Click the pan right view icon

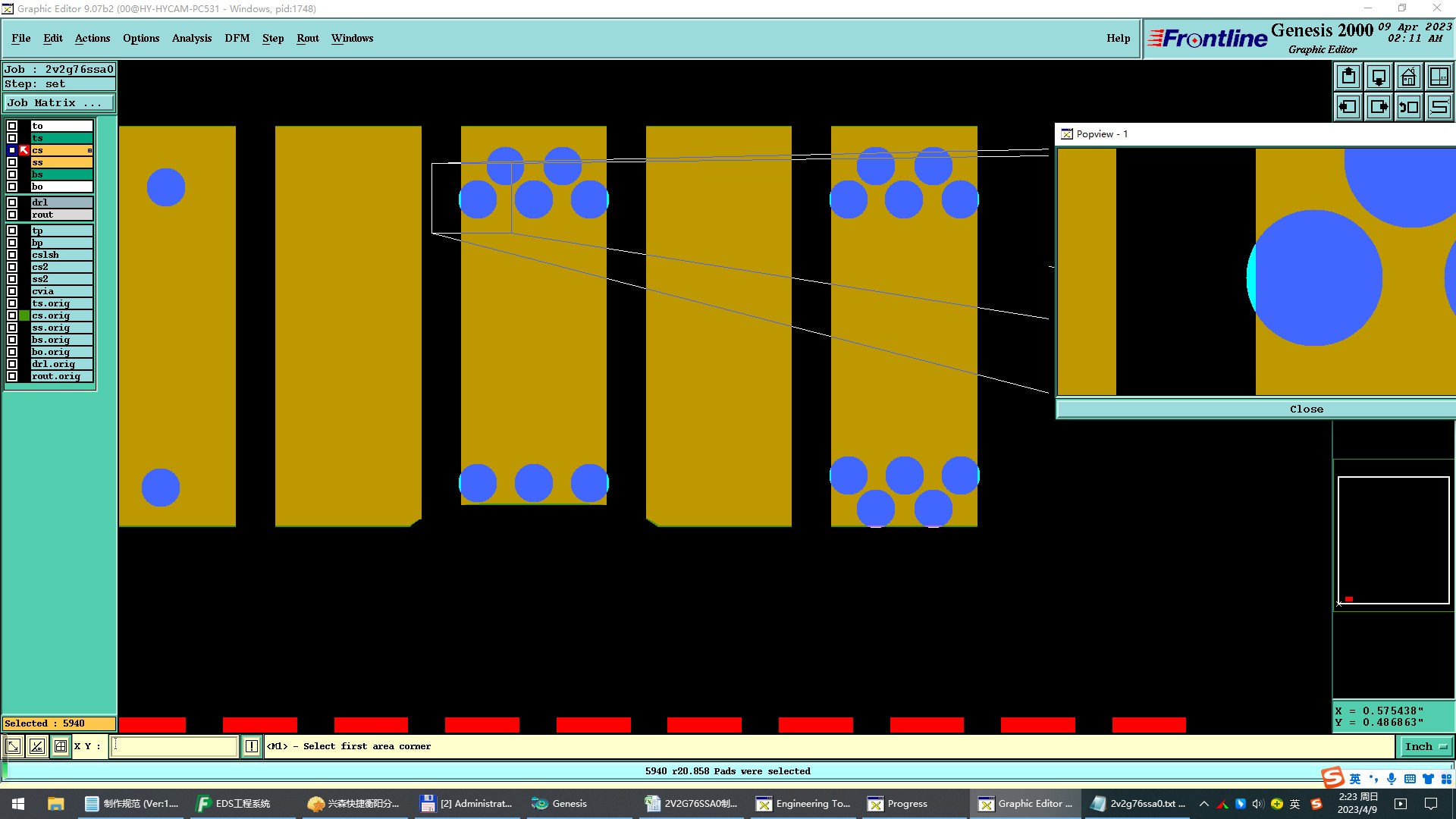coord(1379,107)
